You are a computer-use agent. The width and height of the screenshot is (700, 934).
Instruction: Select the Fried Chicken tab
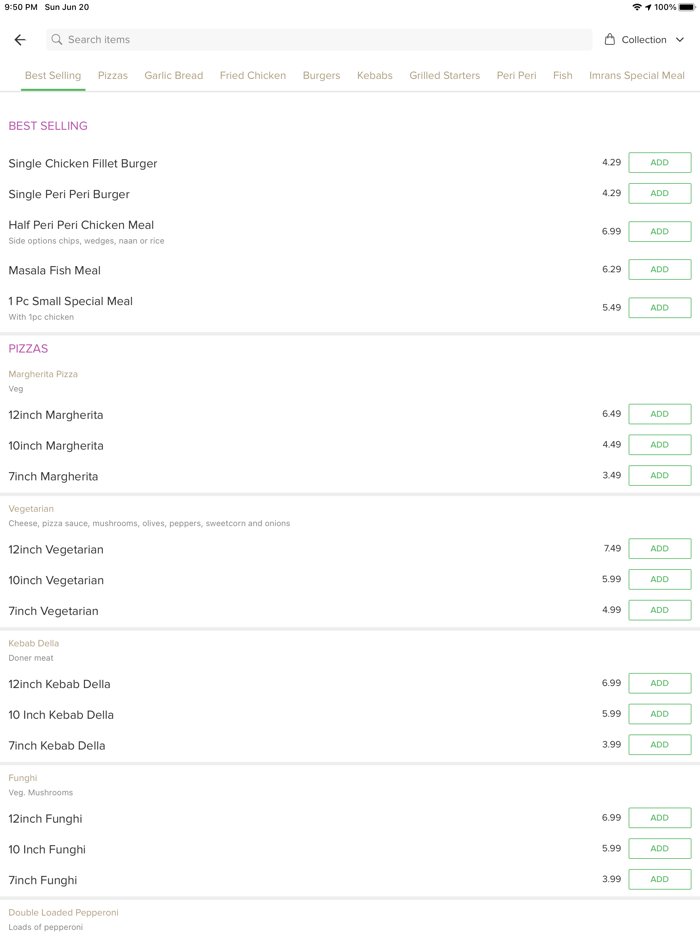tap(253, 75)
